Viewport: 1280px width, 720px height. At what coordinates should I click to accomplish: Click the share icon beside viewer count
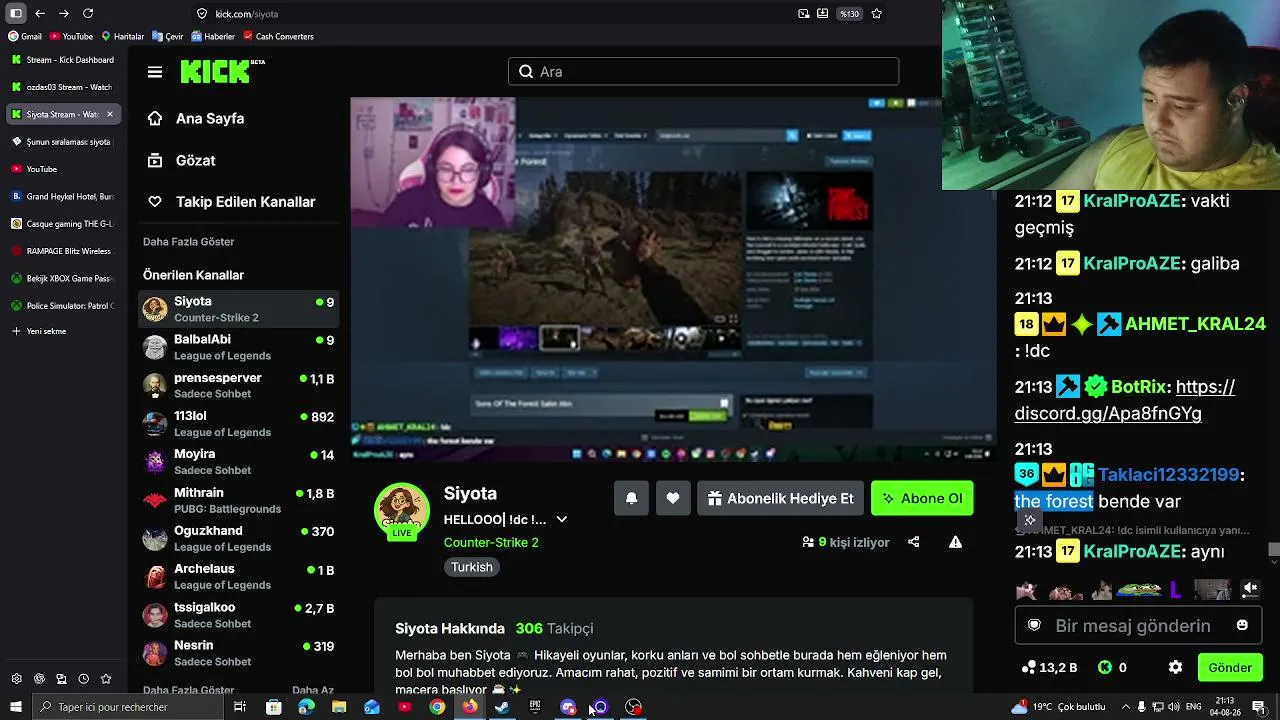tap(913, 542)
